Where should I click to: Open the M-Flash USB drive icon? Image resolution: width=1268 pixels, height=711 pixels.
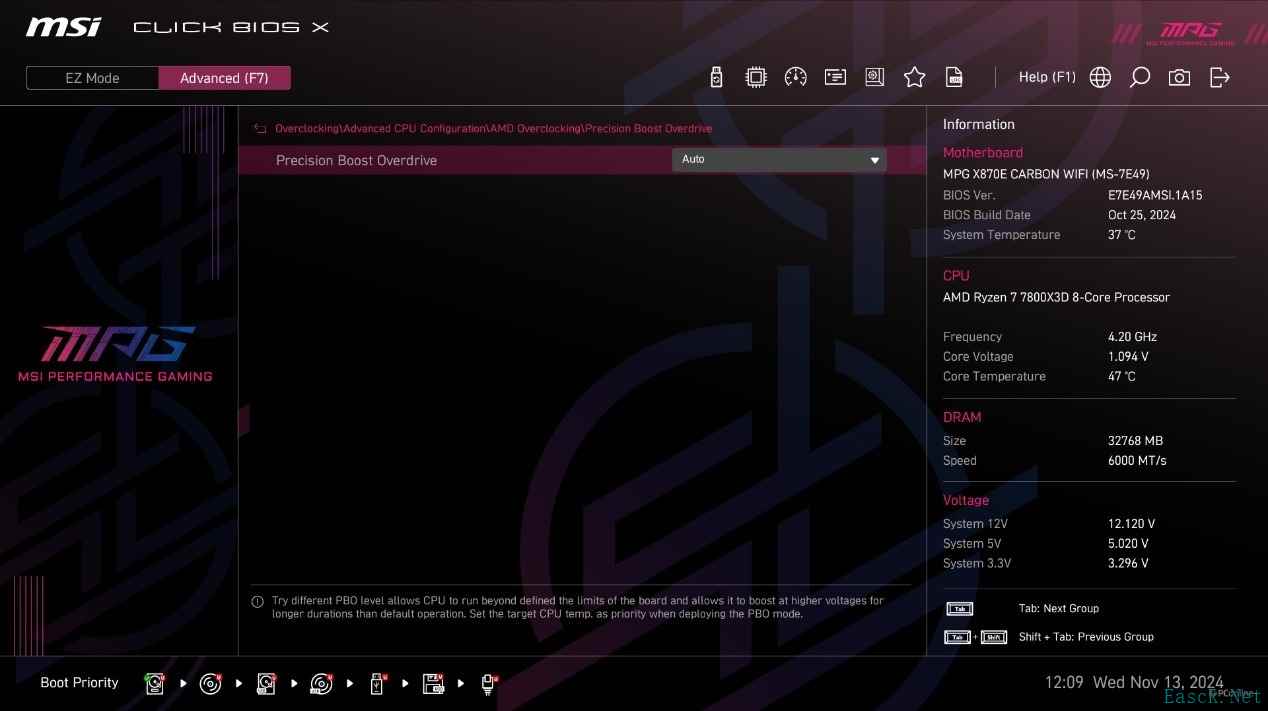[716, 77]
